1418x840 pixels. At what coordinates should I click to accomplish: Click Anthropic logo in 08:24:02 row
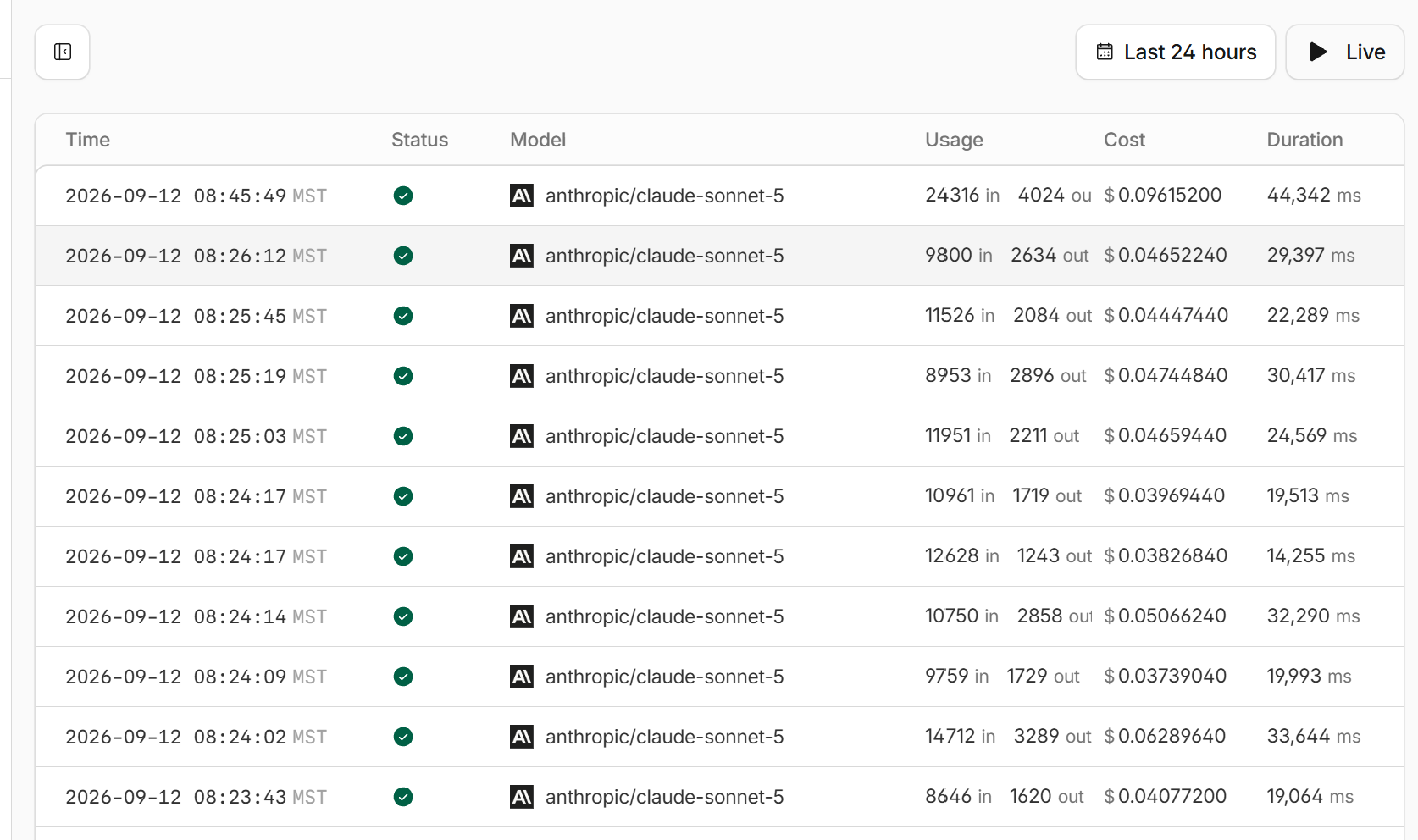(522, 737)
